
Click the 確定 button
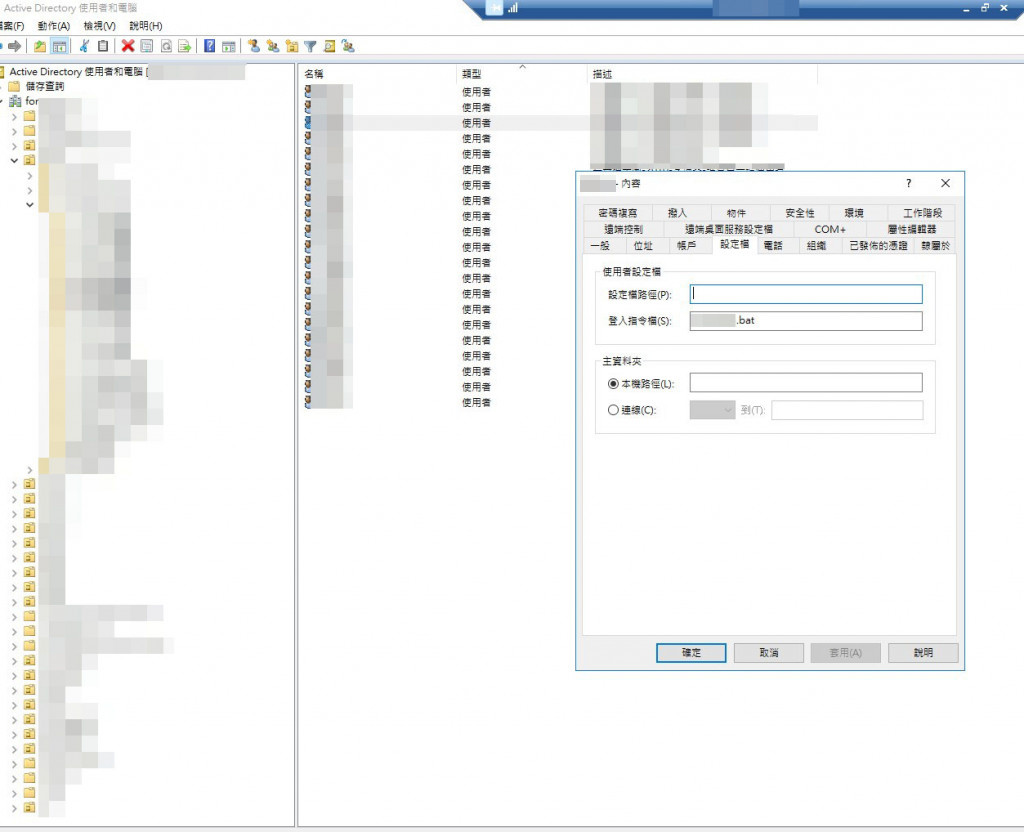pyautogui.click(x=691, y=652)
